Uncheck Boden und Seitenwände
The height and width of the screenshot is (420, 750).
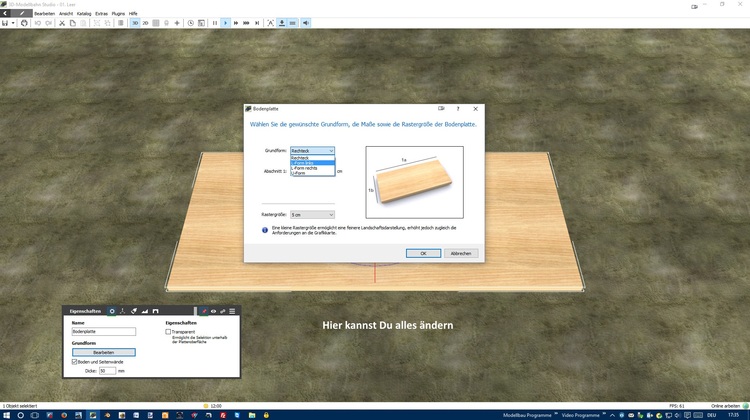(x=75, y=361)
